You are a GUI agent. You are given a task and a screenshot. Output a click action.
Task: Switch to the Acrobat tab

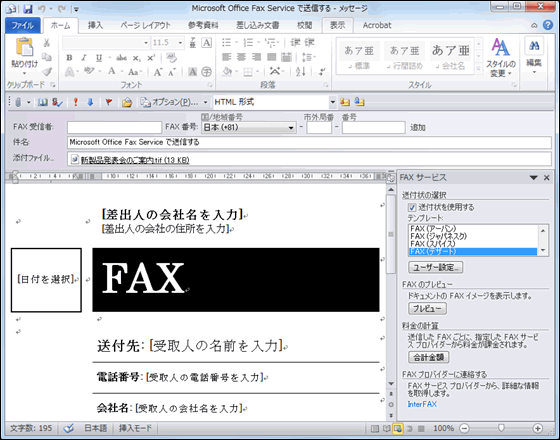pos(377,25)
